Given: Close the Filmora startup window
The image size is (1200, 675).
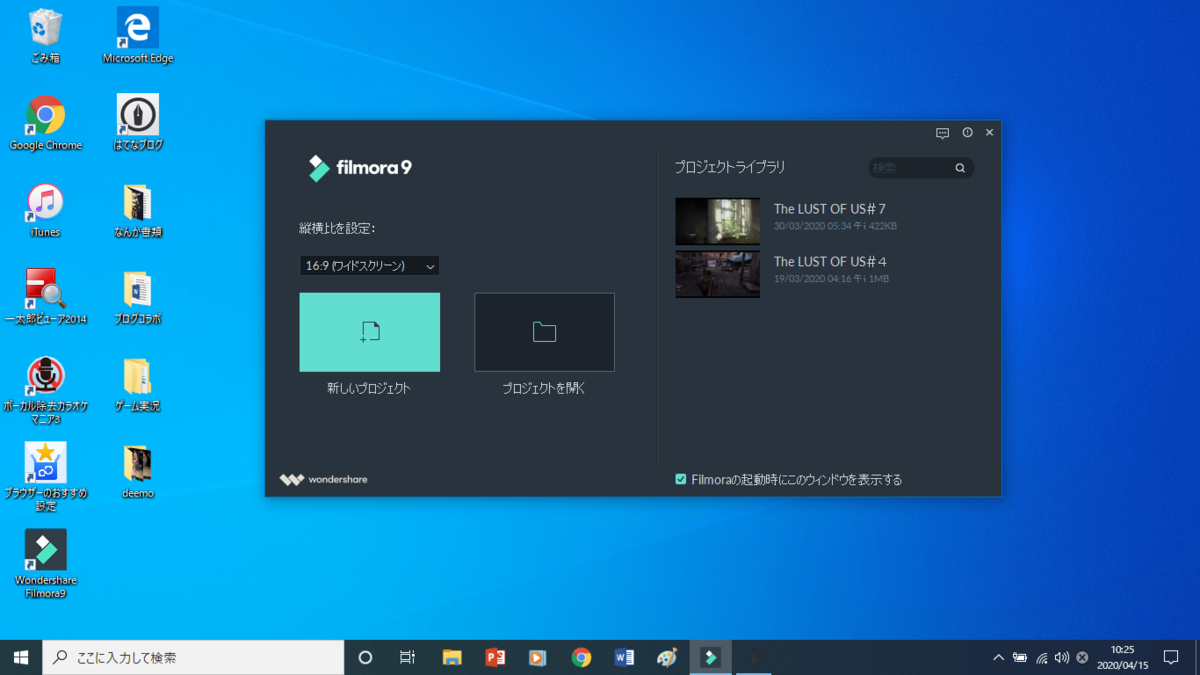Looking at the screenshot, I should pyautogui.click(x=990, y=133).
